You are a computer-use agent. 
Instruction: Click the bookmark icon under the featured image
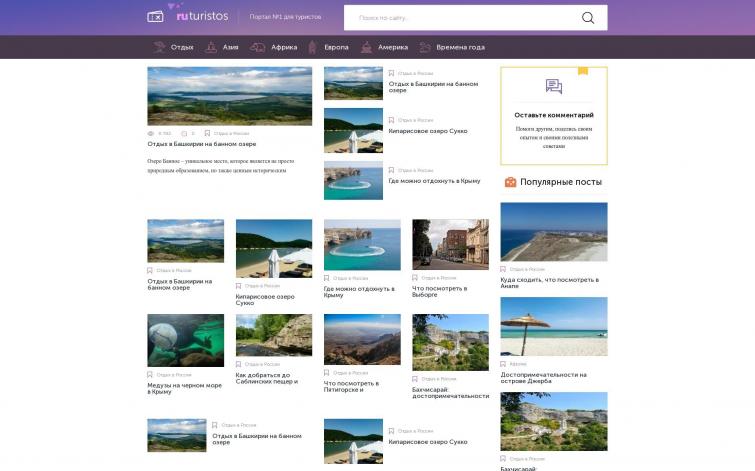[x=207, y=133]
